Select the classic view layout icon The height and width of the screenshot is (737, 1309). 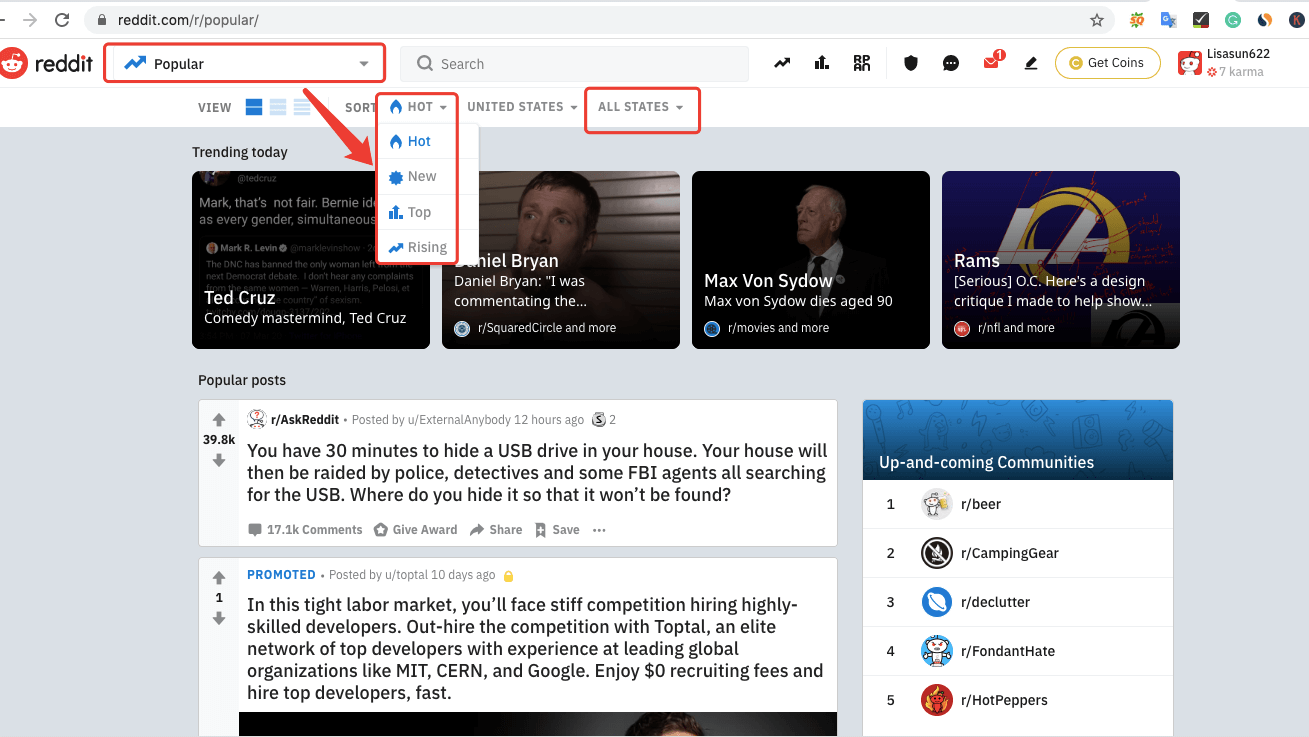point(278,107)
